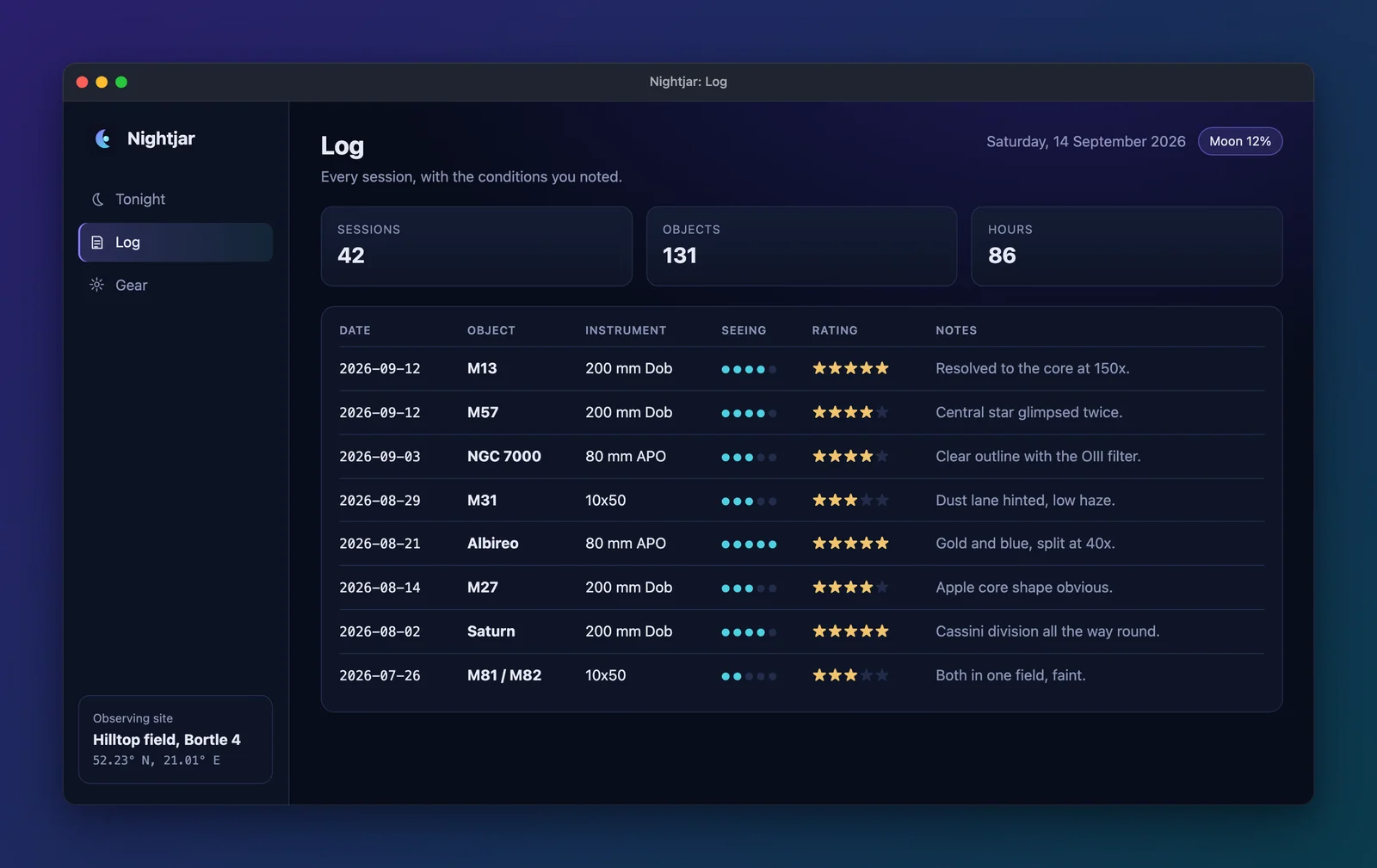Select the NGC 7000 object name
Image resolution: width=1377 pixels, height=868 pixels.
point(504,456)
